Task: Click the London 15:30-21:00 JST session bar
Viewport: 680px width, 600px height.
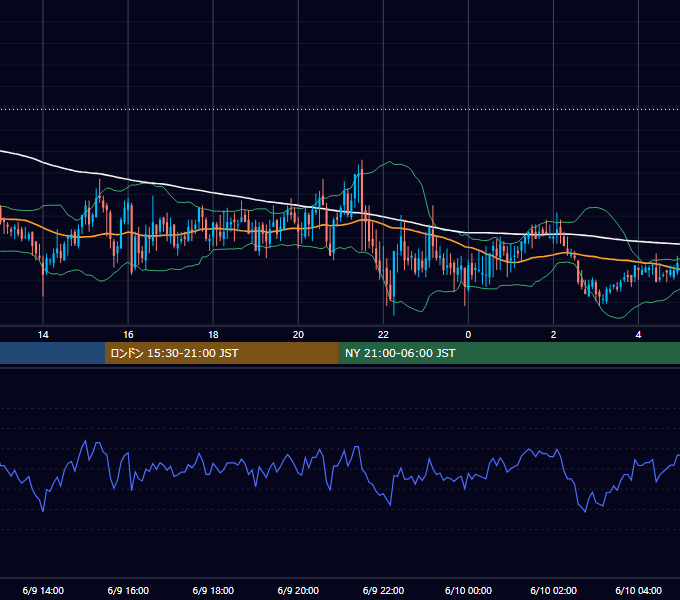Action: tap(222, 353)
